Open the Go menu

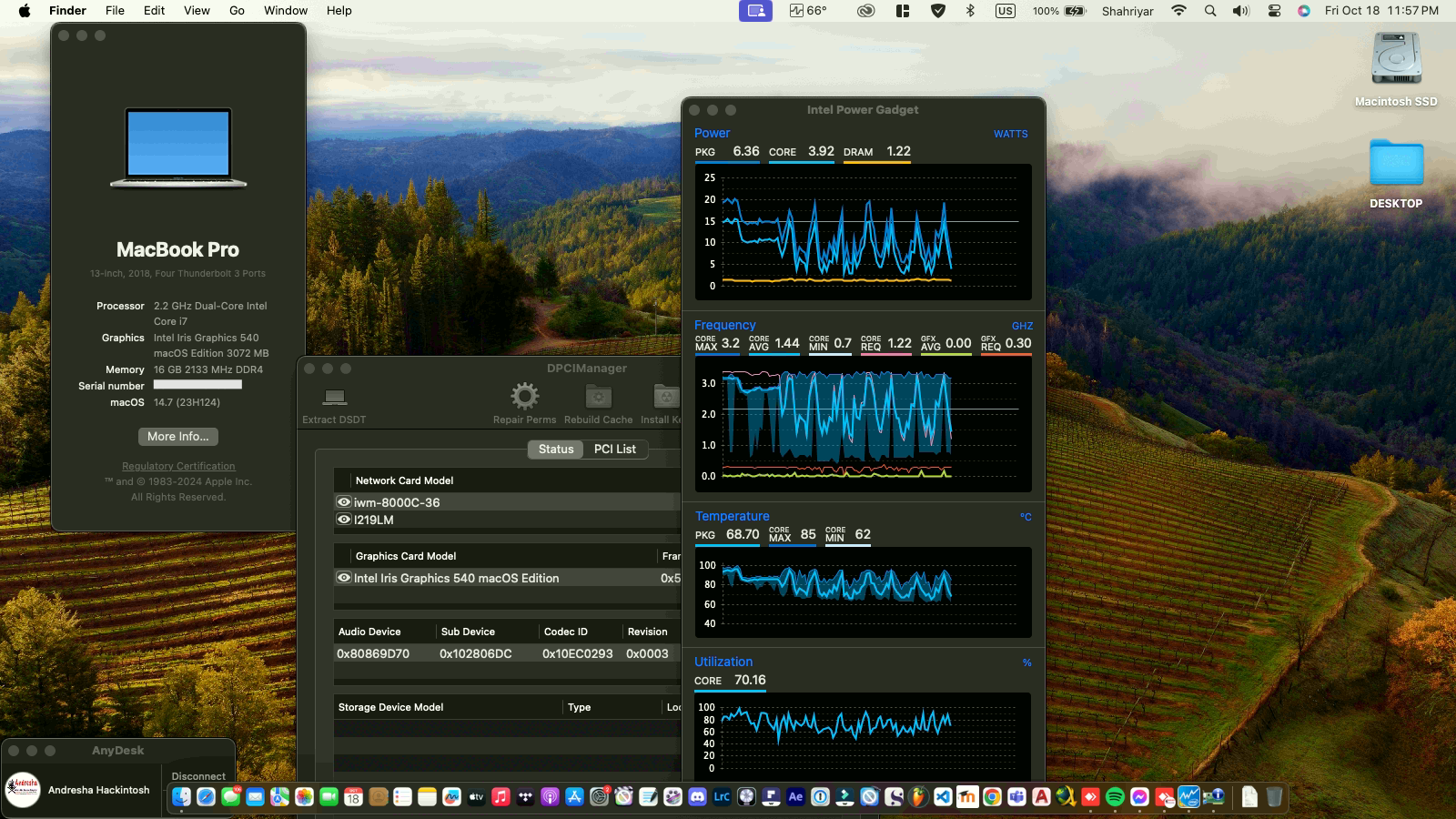pos(238,11)
